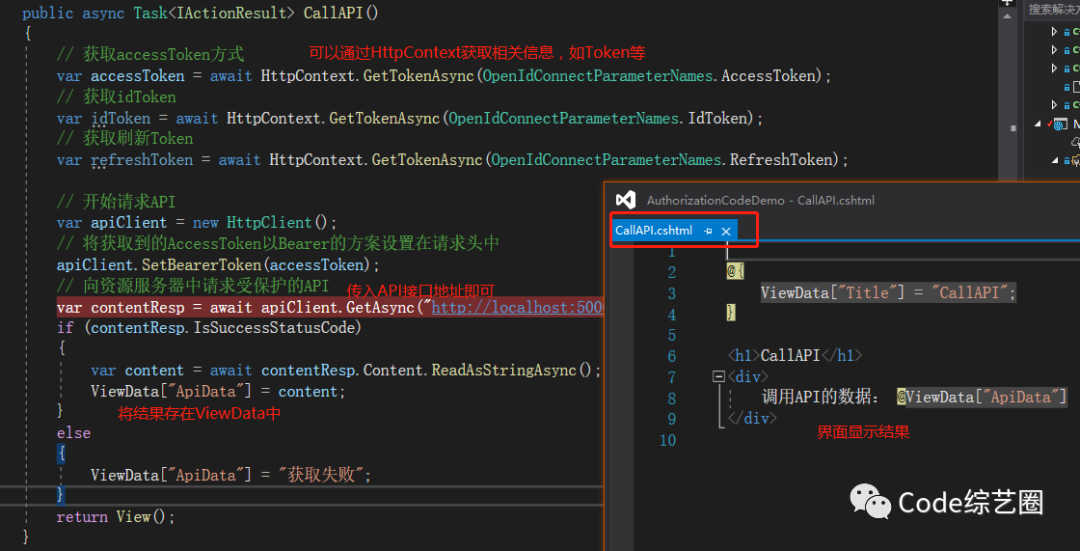Click the Visual Studio logo in popup title bar
Viewport: 1080px width, 551px height.
click(625, 200)
